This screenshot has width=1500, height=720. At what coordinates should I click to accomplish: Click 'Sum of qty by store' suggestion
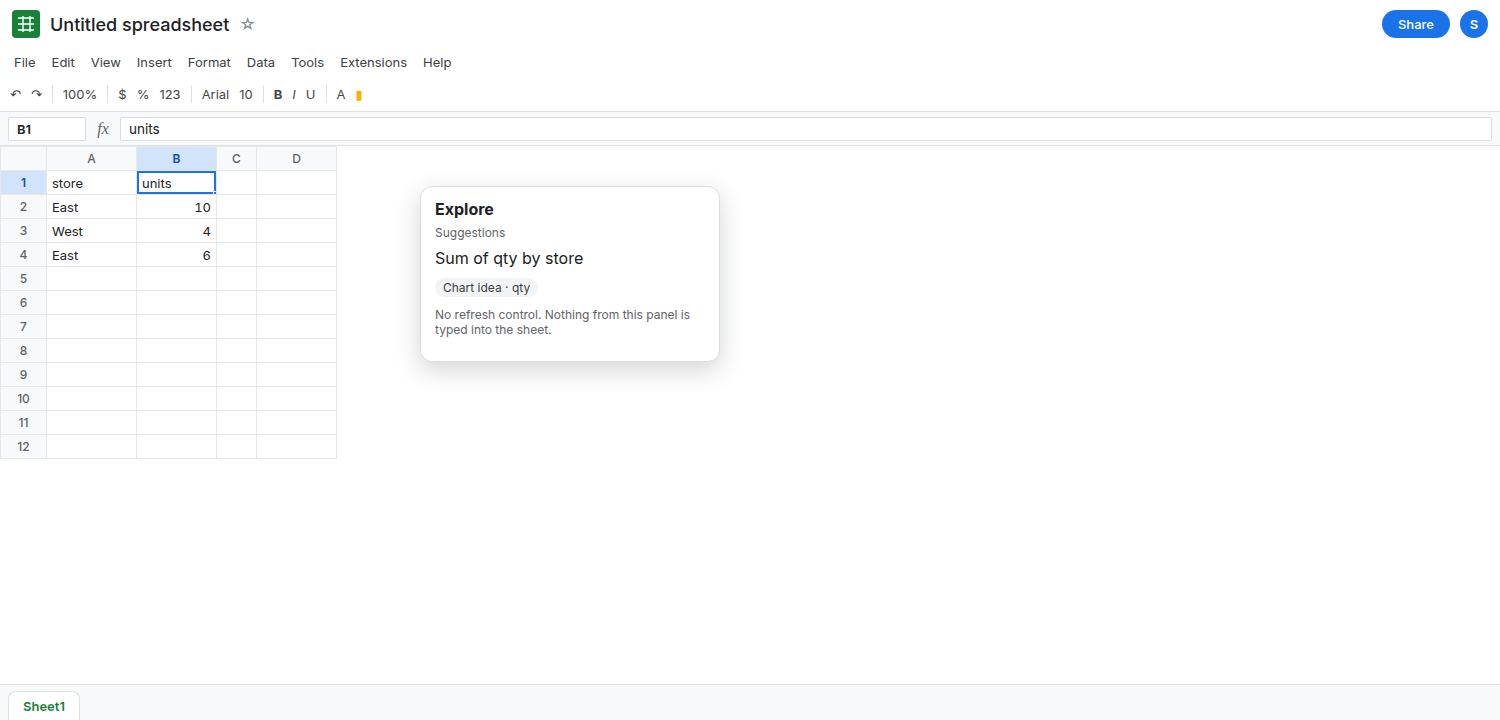[509, 258]
